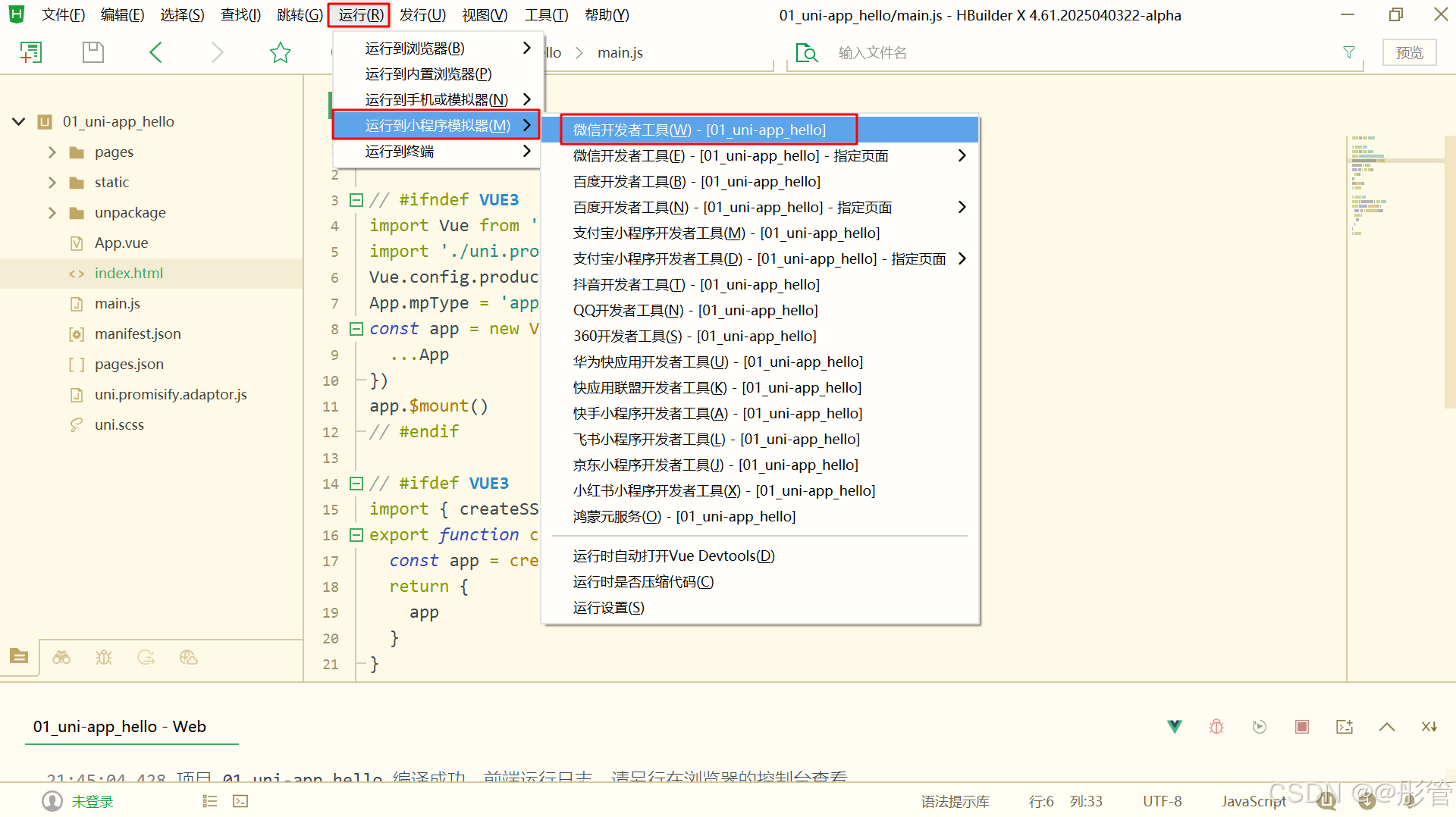1456x817 pixels.
Task: Toggle 运行时自动打开Vue Devtools(D)
Action: tap(761, 556)
